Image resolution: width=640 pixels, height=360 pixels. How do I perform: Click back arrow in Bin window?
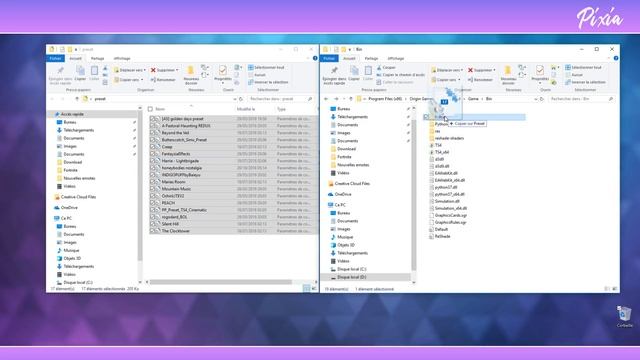[x=326, y=99]
